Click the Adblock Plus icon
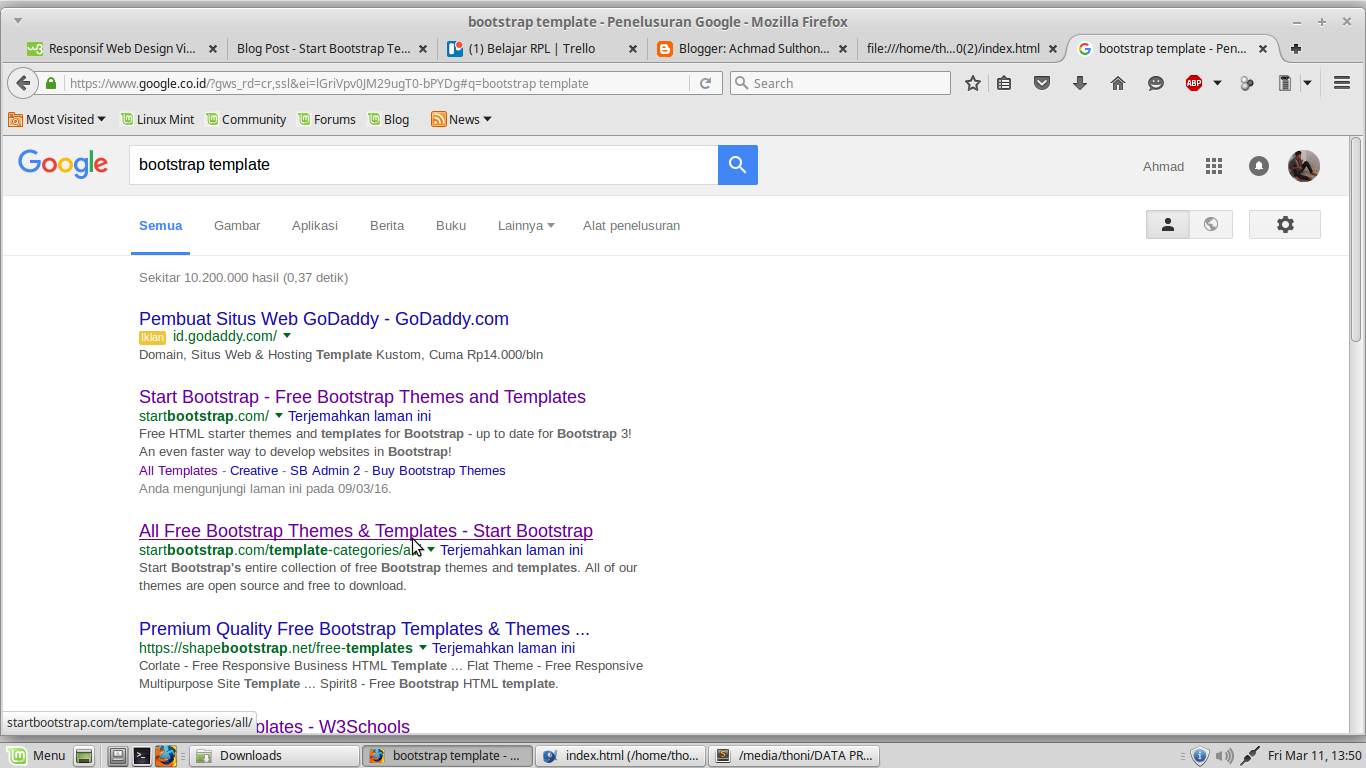1366x768 pixels. click(1194, 84)
